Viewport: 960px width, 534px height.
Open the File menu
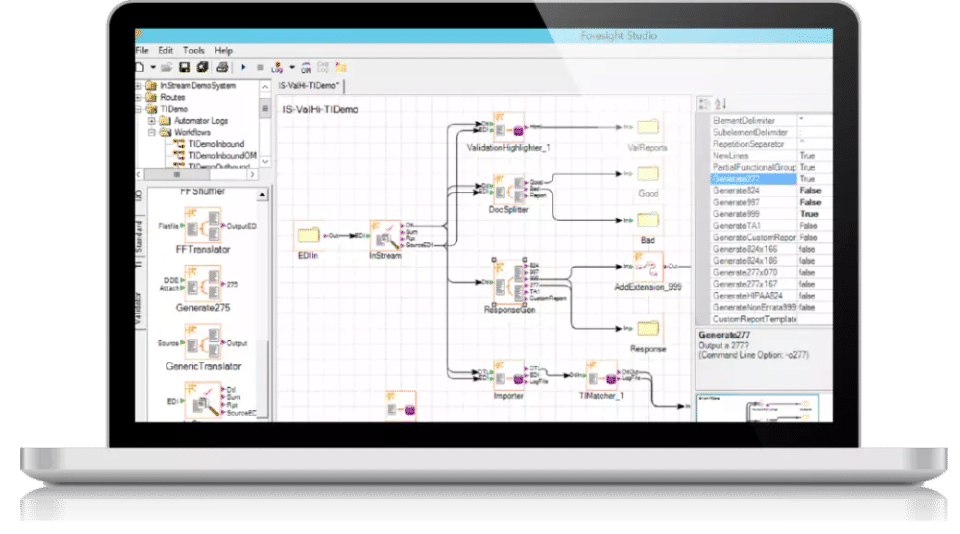142,50
